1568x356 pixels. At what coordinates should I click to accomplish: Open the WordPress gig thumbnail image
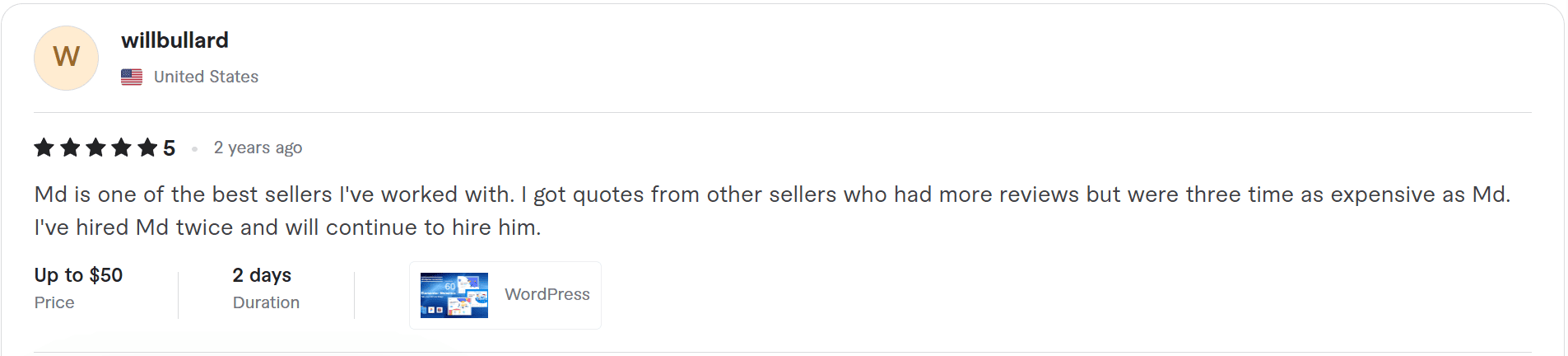pos(454,295)
